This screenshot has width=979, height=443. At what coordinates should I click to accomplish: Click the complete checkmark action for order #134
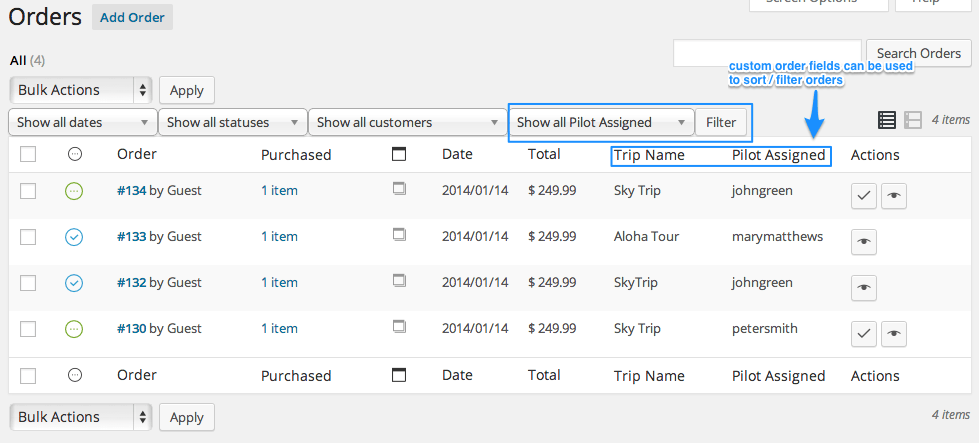click(864, 196)
